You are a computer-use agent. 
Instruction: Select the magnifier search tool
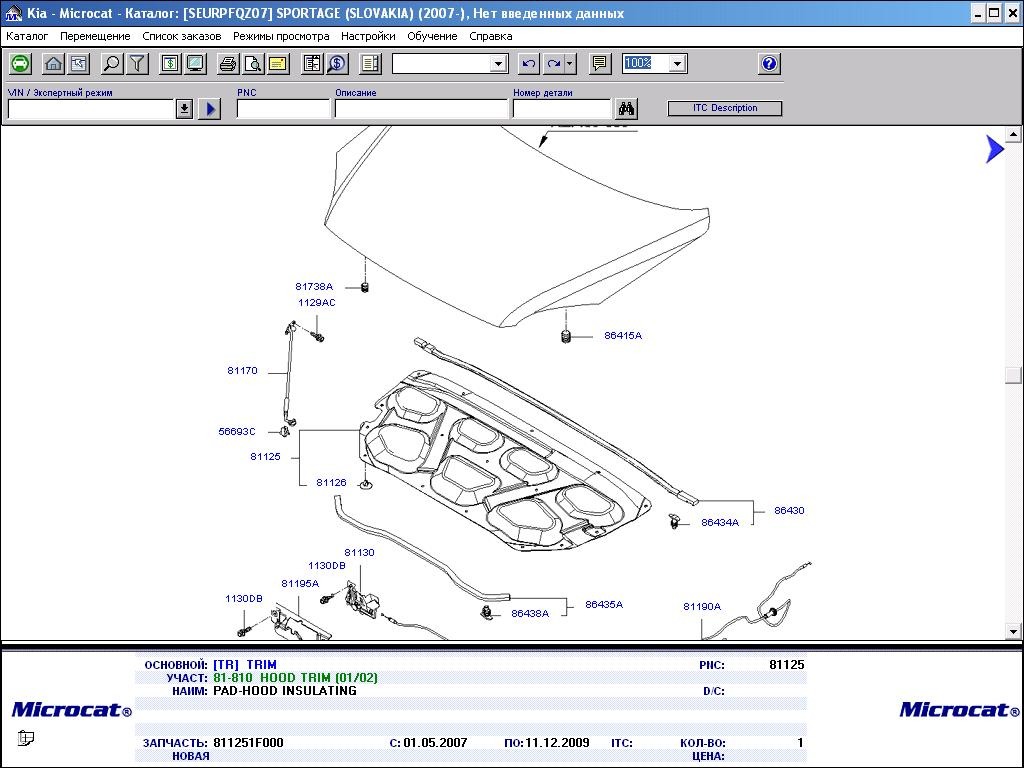[x=112, y=63]
